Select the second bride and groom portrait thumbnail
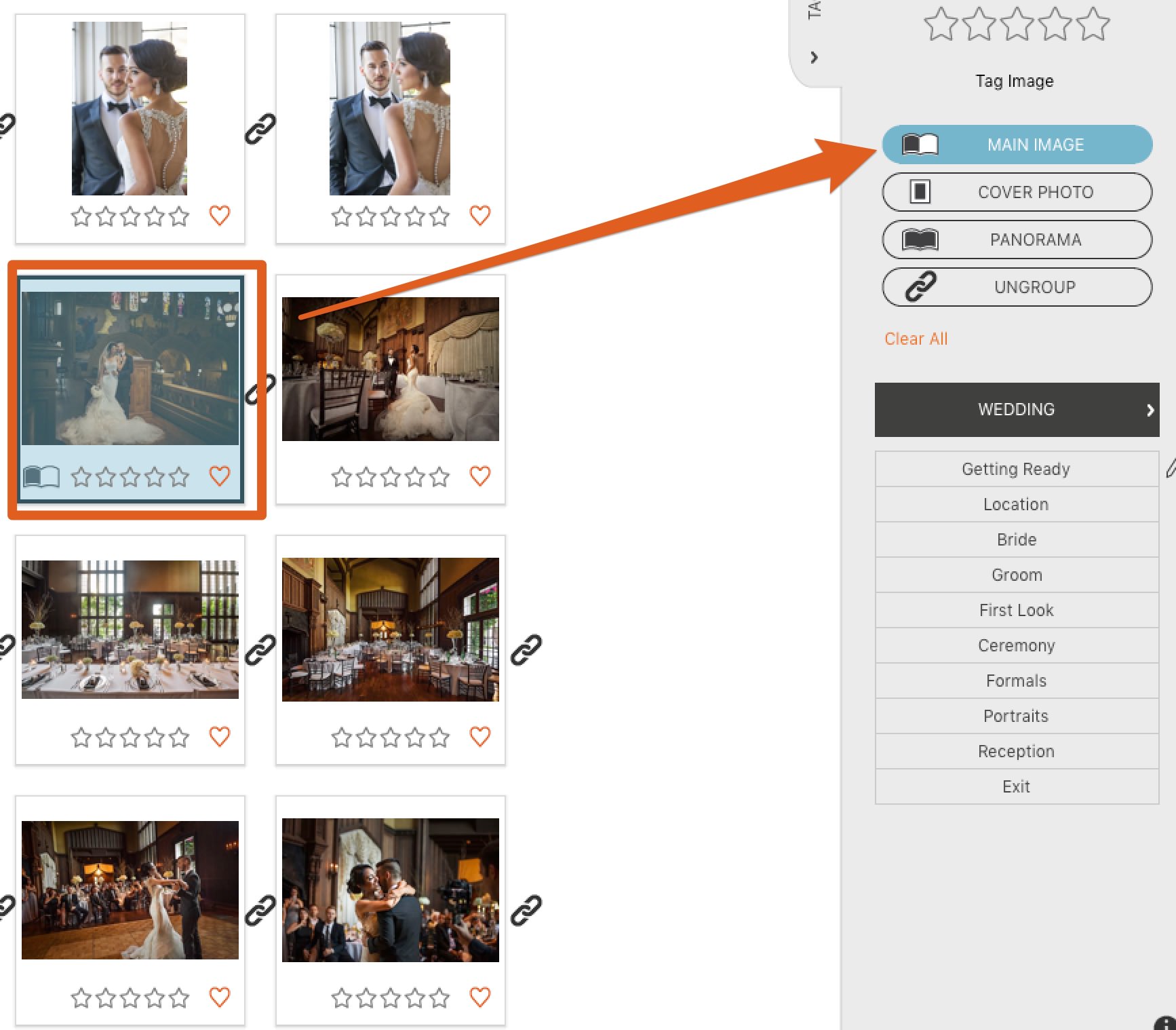The width and height of the screenshot is (1176, 1030). point(390,109)
